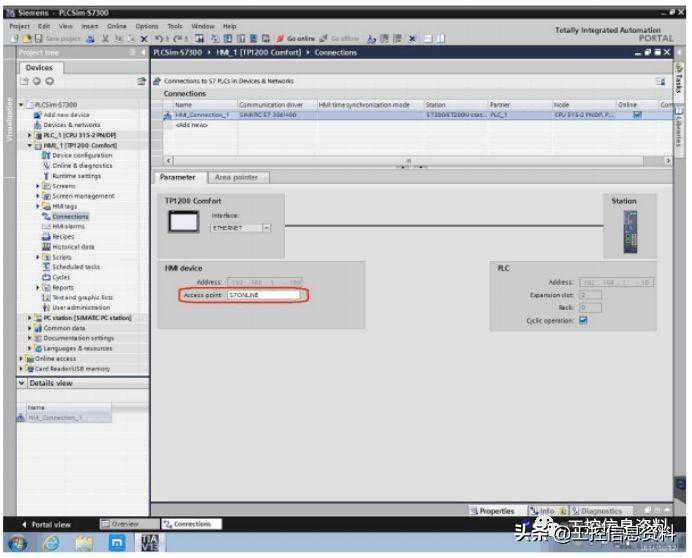Switch to the Area pointer tab
This screenshot has width=692, height=558.
point(236,177)
